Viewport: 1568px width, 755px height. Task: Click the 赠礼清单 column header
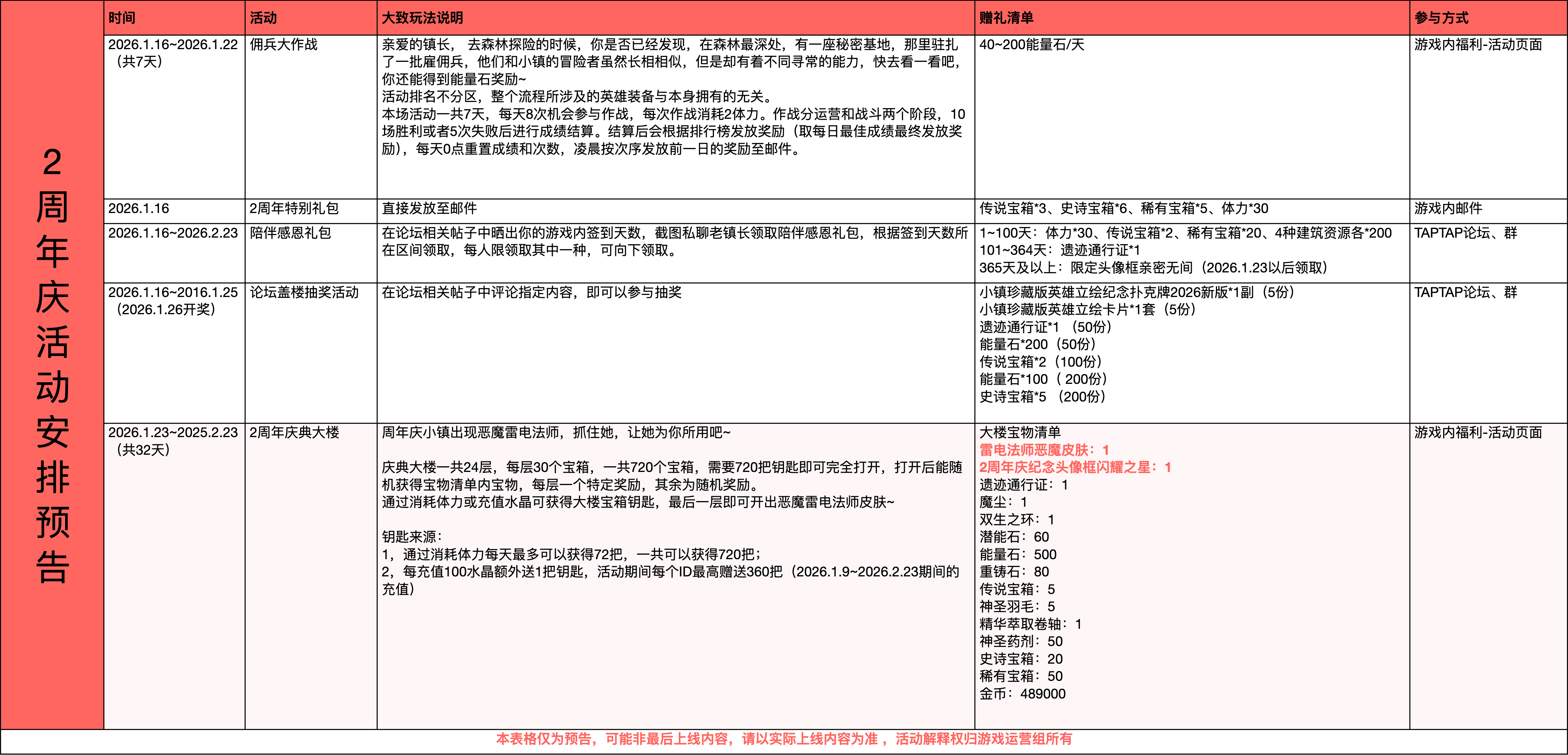click(1006, 18)
